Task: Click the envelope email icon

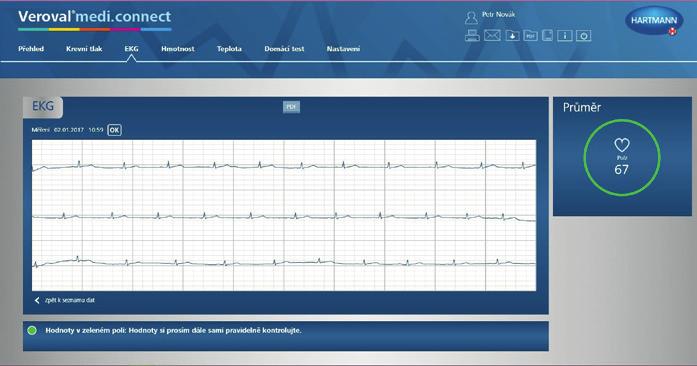Action: coord(492,36)
